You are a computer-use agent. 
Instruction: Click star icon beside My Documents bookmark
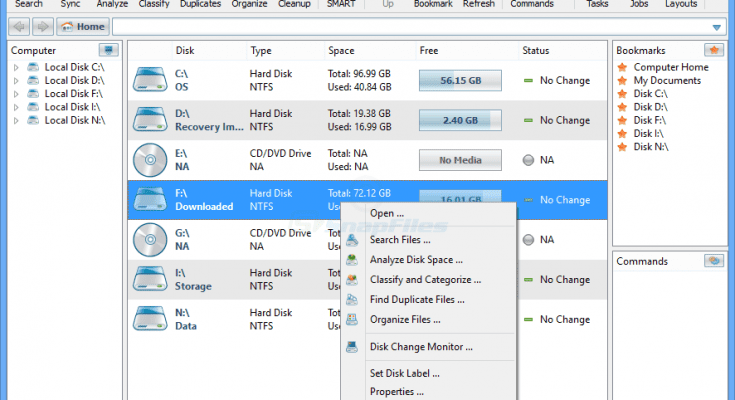point(623,81)
